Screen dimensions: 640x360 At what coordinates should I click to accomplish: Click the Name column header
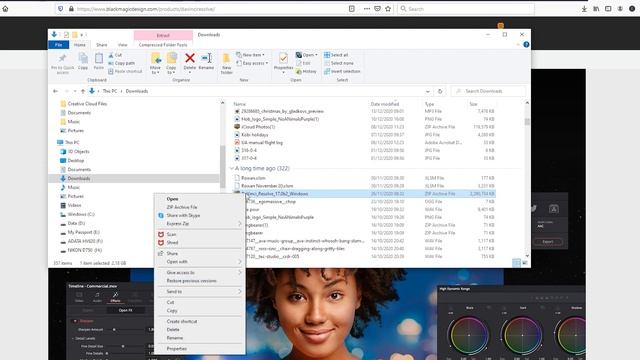coord(240,104)
